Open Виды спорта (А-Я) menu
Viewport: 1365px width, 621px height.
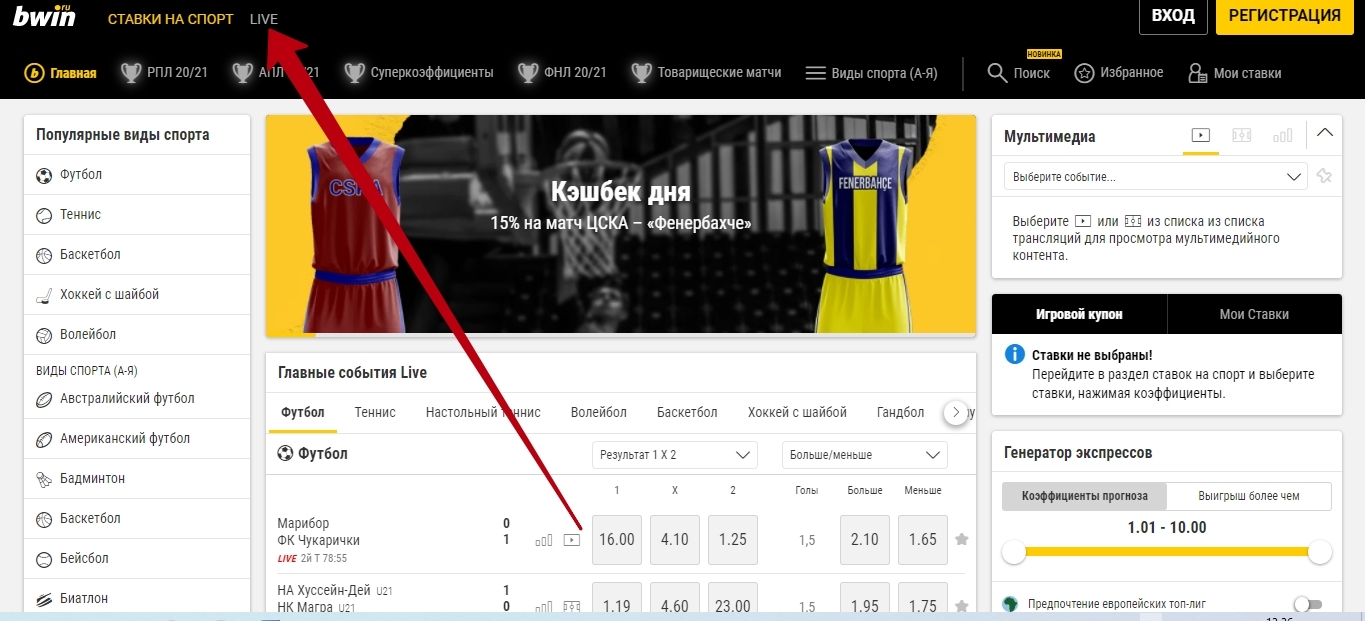871,73
